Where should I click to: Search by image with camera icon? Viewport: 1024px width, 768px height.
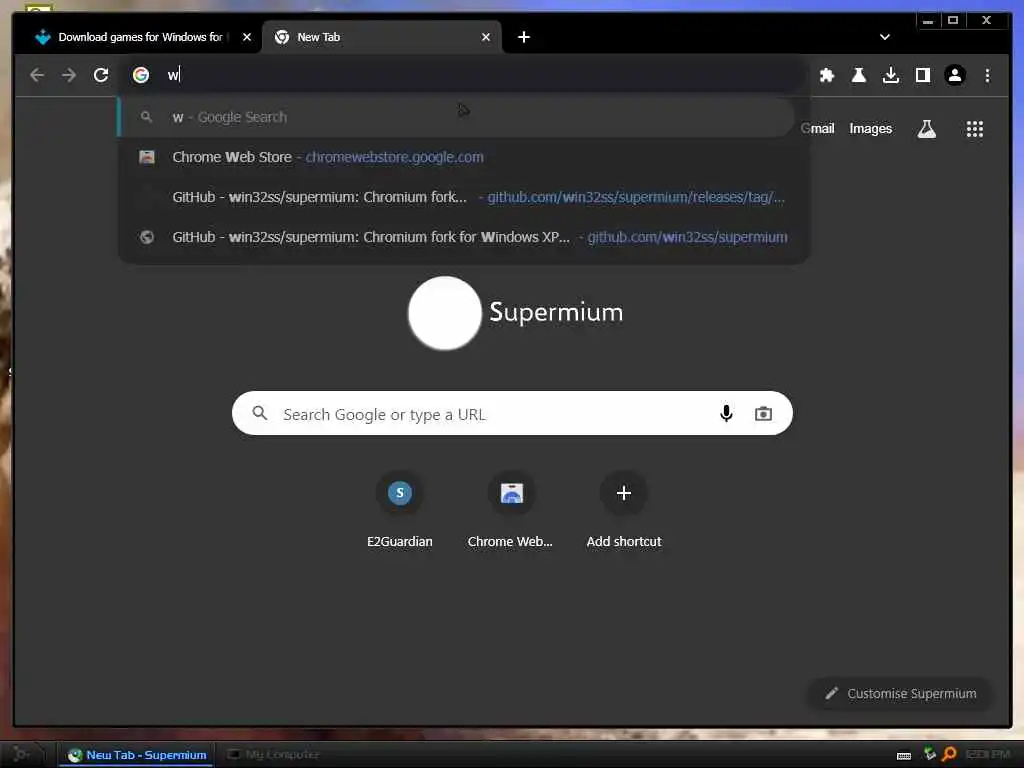763,413
